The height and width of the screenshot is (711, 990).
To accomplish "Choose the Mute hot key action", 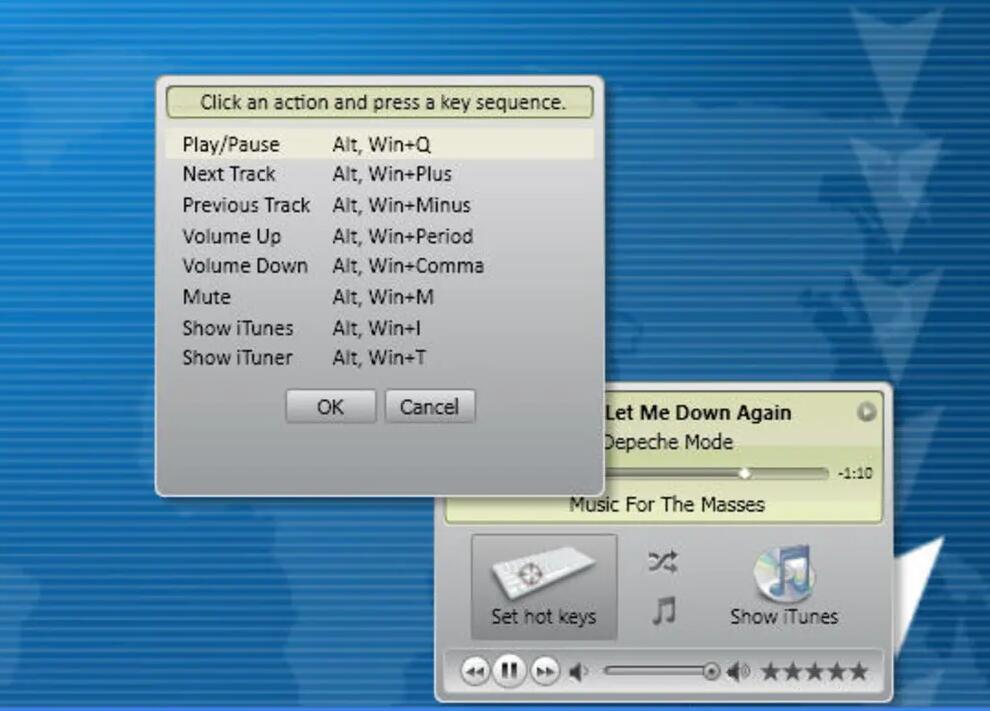I will coord(207,297).
